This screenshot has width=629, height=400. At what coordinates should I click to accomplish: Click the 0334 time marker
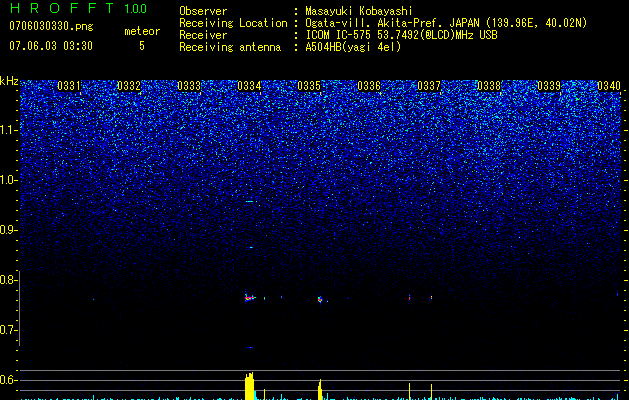[249, 86]
